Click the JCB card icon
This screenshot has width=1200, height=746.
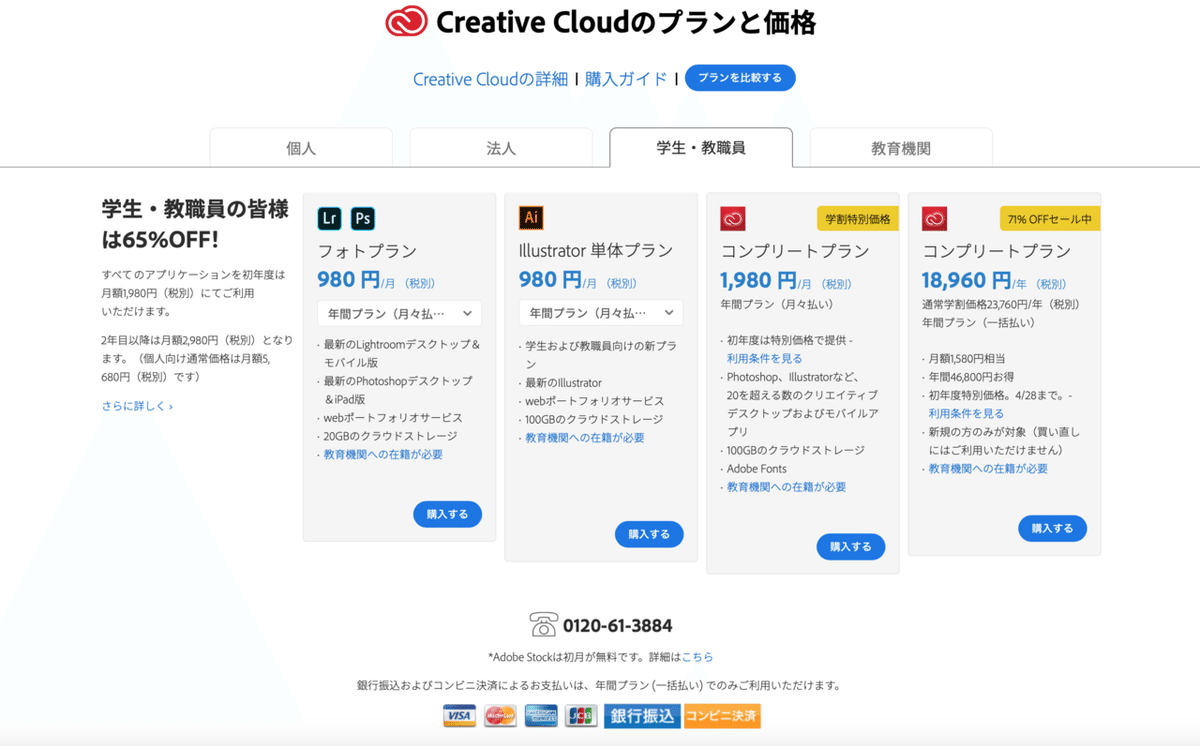tap(580, 716)
